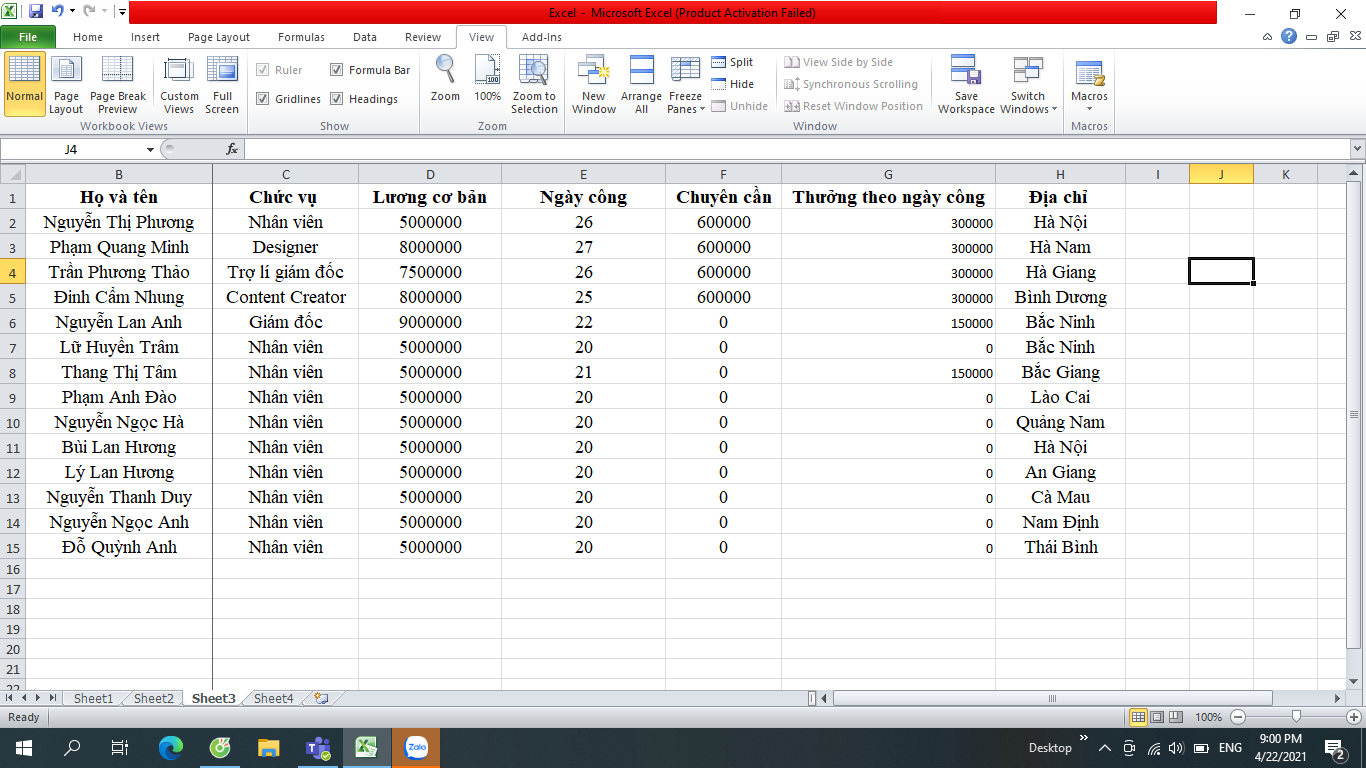Click the horizontal scrollbar thumb
1366x768 pixels.
[1053, 698]
